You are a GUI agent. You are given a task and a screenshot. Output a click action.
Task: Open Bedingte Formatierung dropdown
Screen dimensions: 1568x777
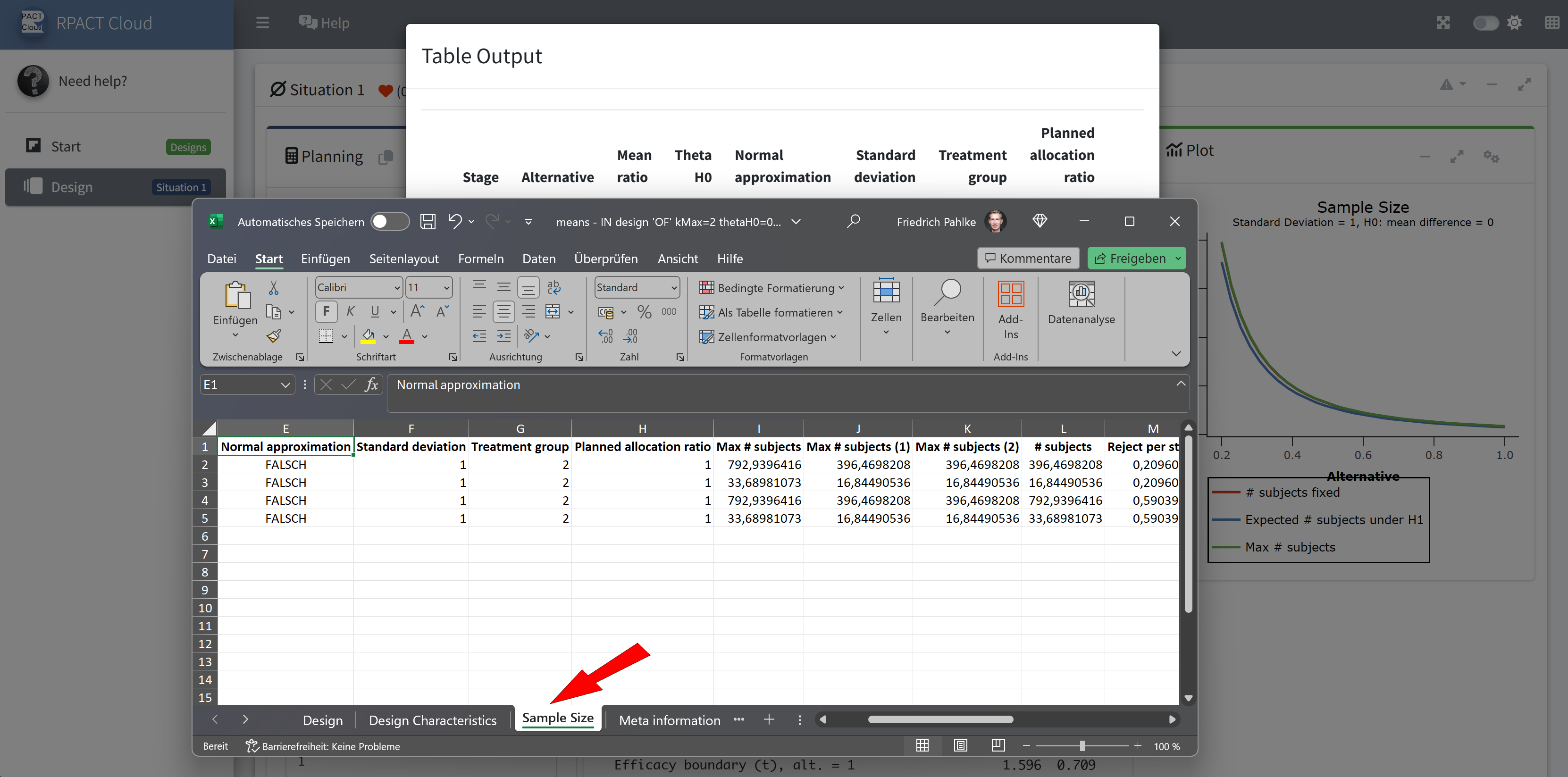click(x=772, y=288)
